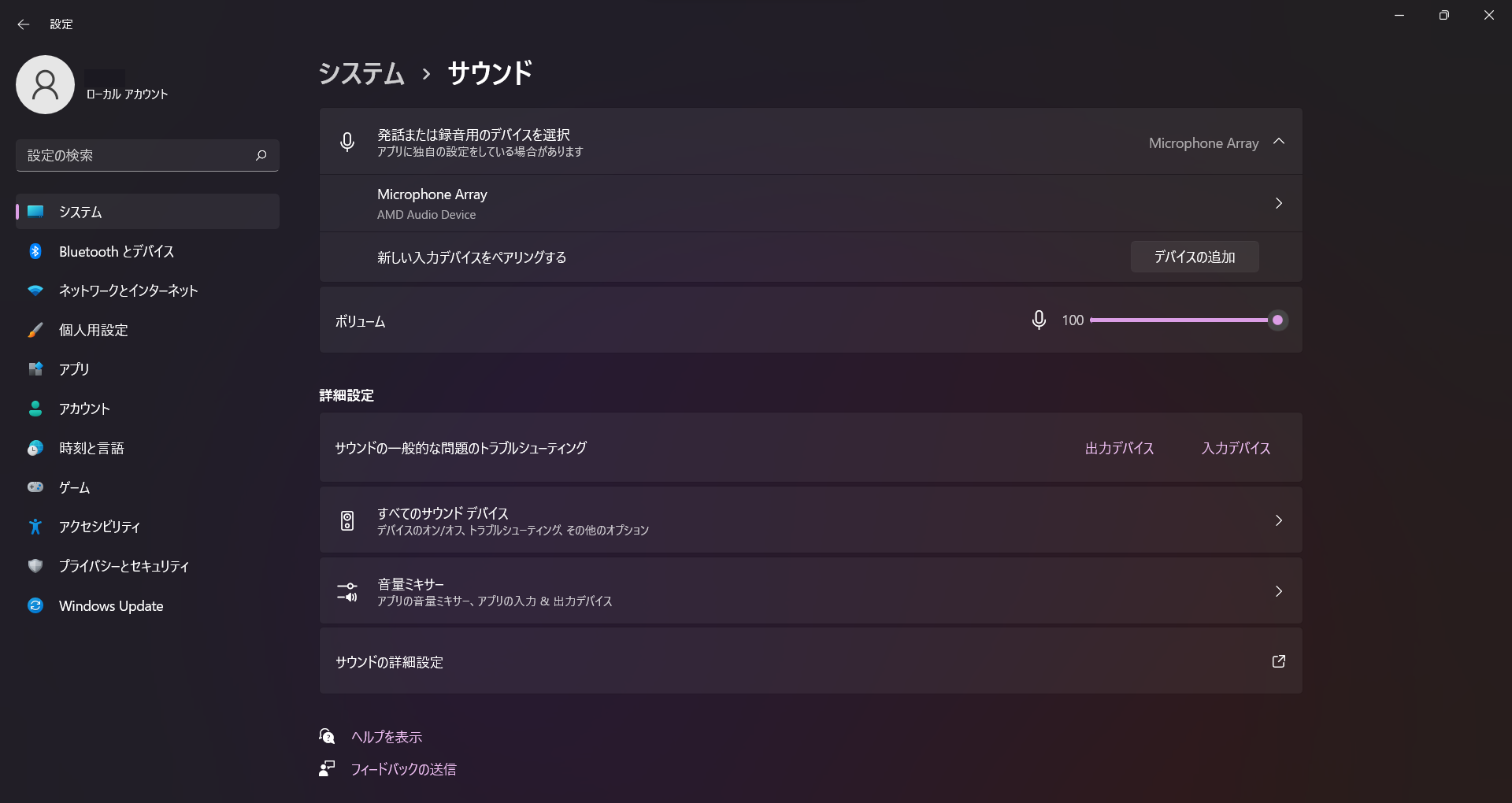This screenshot has width=1512, height=803.
Task: Open プライバシーとセキュリティ category
Action: point(147,565)
